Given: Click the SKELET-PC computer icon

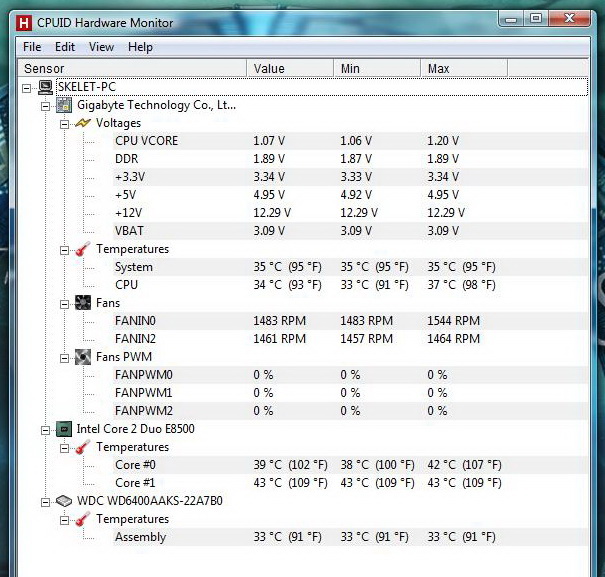Looking at the screenshot, I should (45, 87).
